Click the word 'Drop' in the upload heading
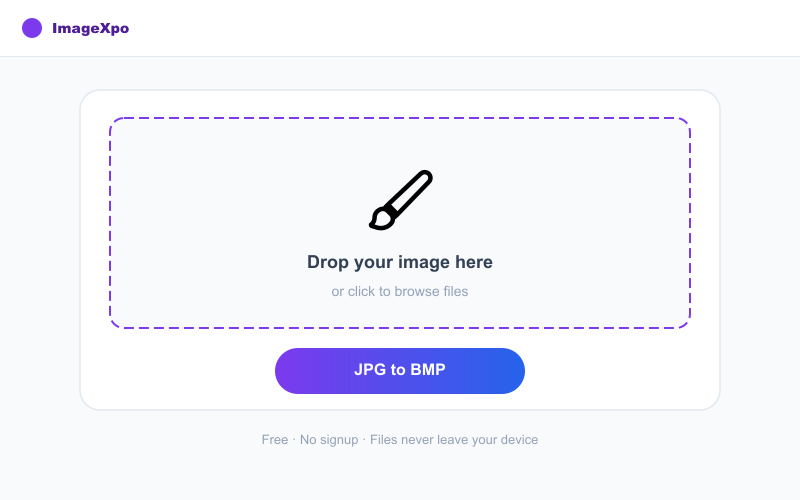 click(328, 262)
